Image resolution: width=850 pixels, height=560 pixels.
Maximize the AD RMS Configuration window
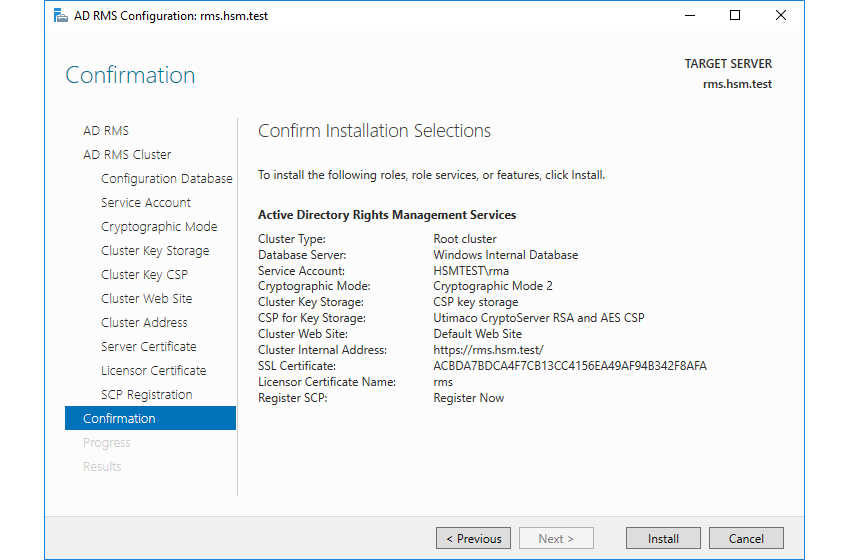tap(735, 16)
